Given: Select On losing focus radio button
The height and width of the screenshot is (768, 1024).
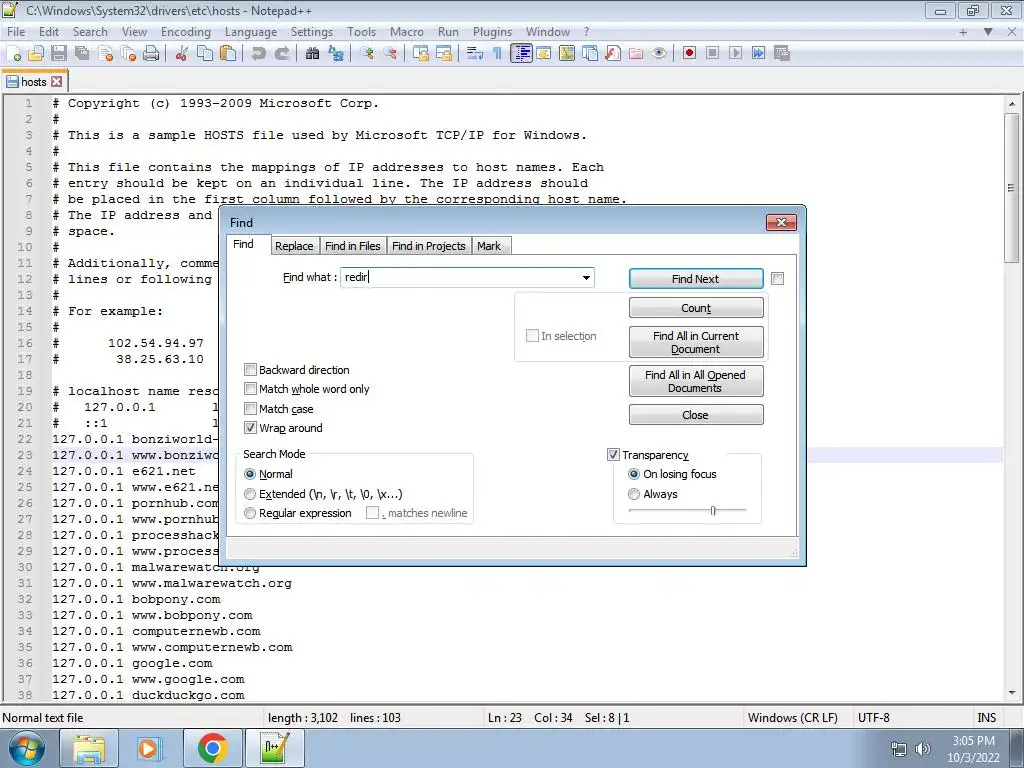Looking at the screenshot, I should [x=633, y=474].
